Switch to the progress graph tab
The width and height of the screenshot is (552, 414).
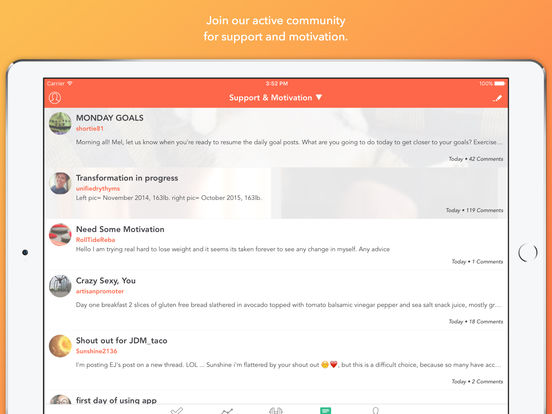click(227, 411)
